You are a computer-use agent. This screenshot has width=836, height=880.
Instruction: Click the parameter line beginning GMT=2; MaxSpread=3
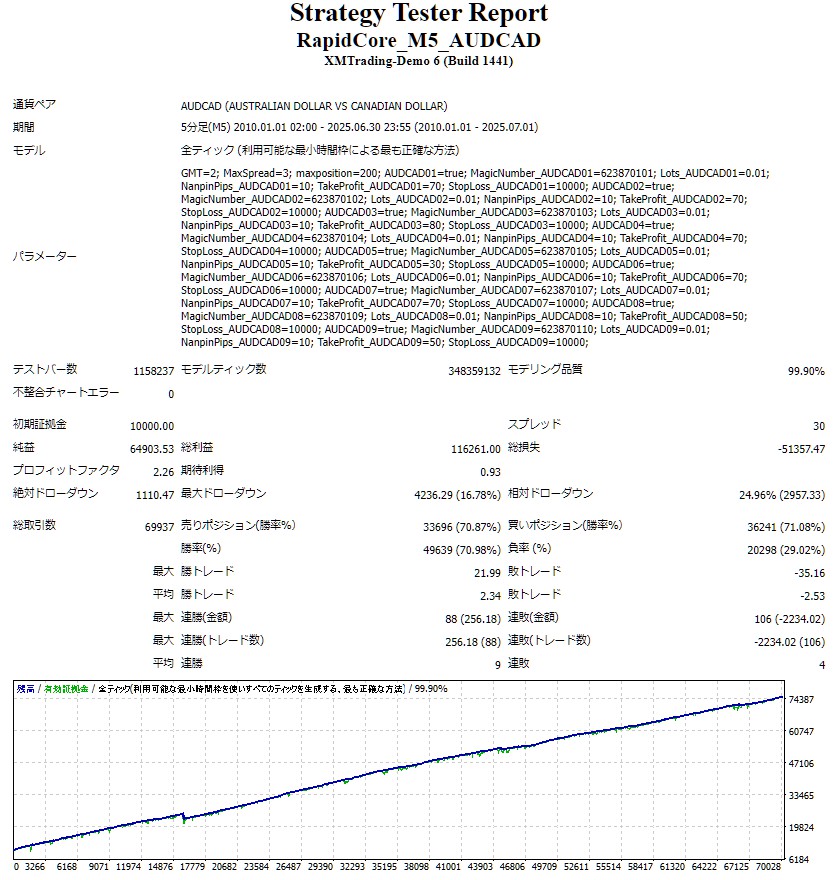click(x=475, y=173)
